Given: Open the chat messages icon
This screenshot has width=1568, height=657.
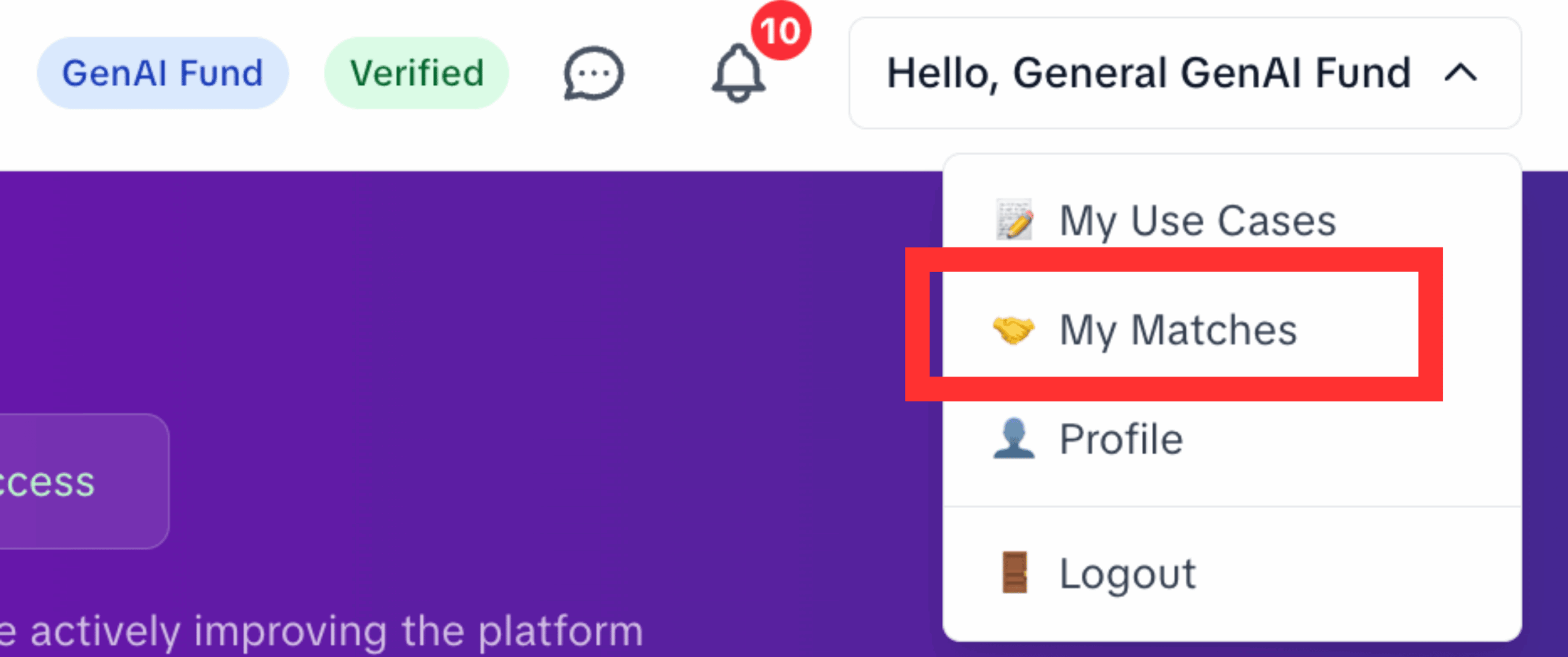Looking at the screenshot, I should click(593, 73).
